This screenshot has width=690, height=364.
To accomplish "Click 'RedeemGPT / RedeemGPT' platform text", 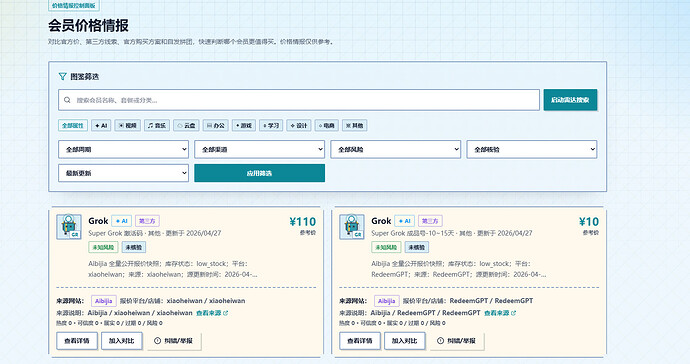I will pyautogui.click(x=491, y=301).
